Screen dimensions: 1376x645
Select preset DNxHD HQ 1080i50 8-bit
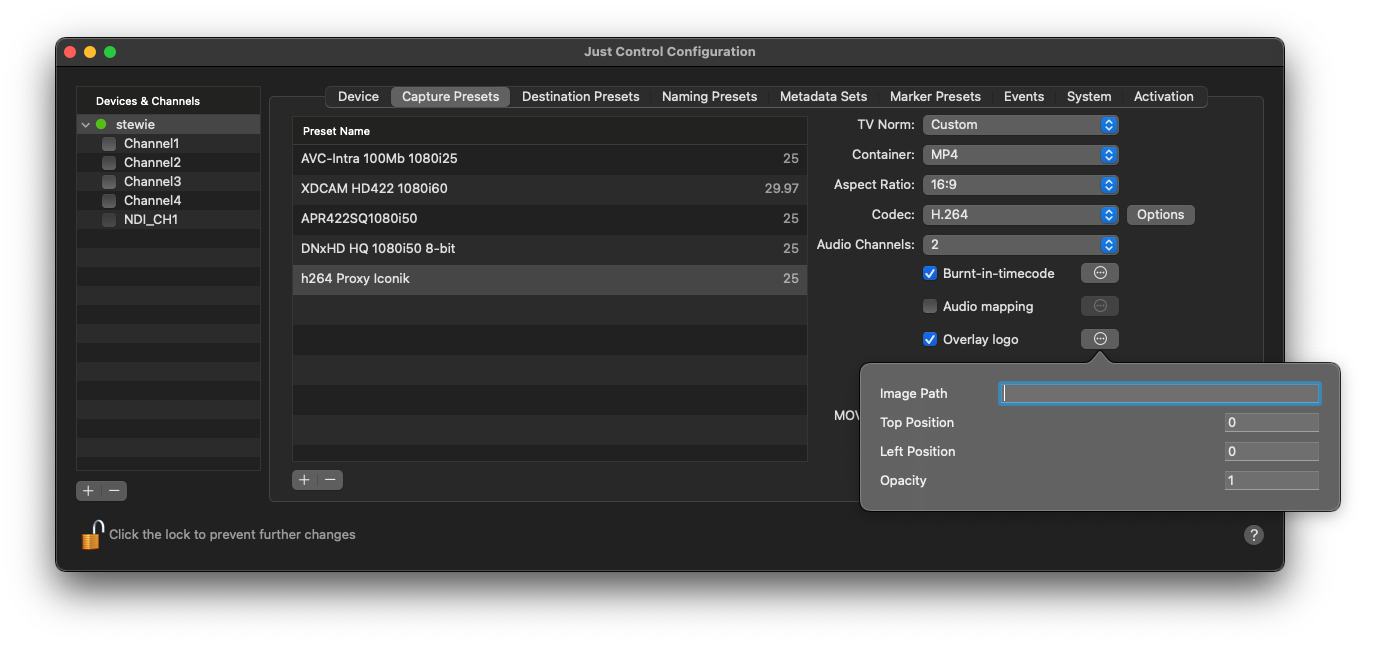549,249
